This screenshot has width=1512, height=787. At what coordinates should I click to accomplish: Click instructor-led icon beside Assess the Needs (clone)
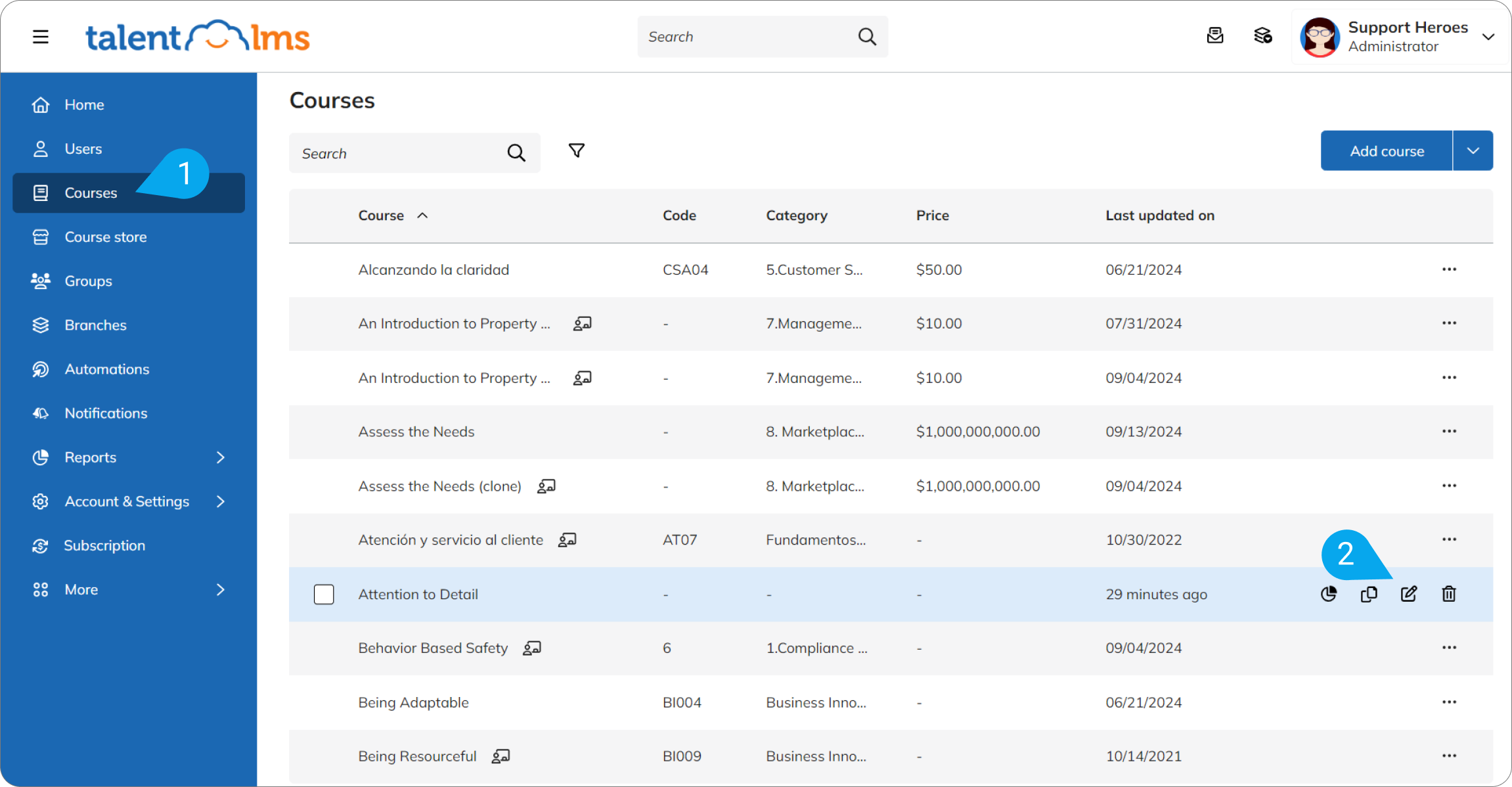[x=546, y=486]
